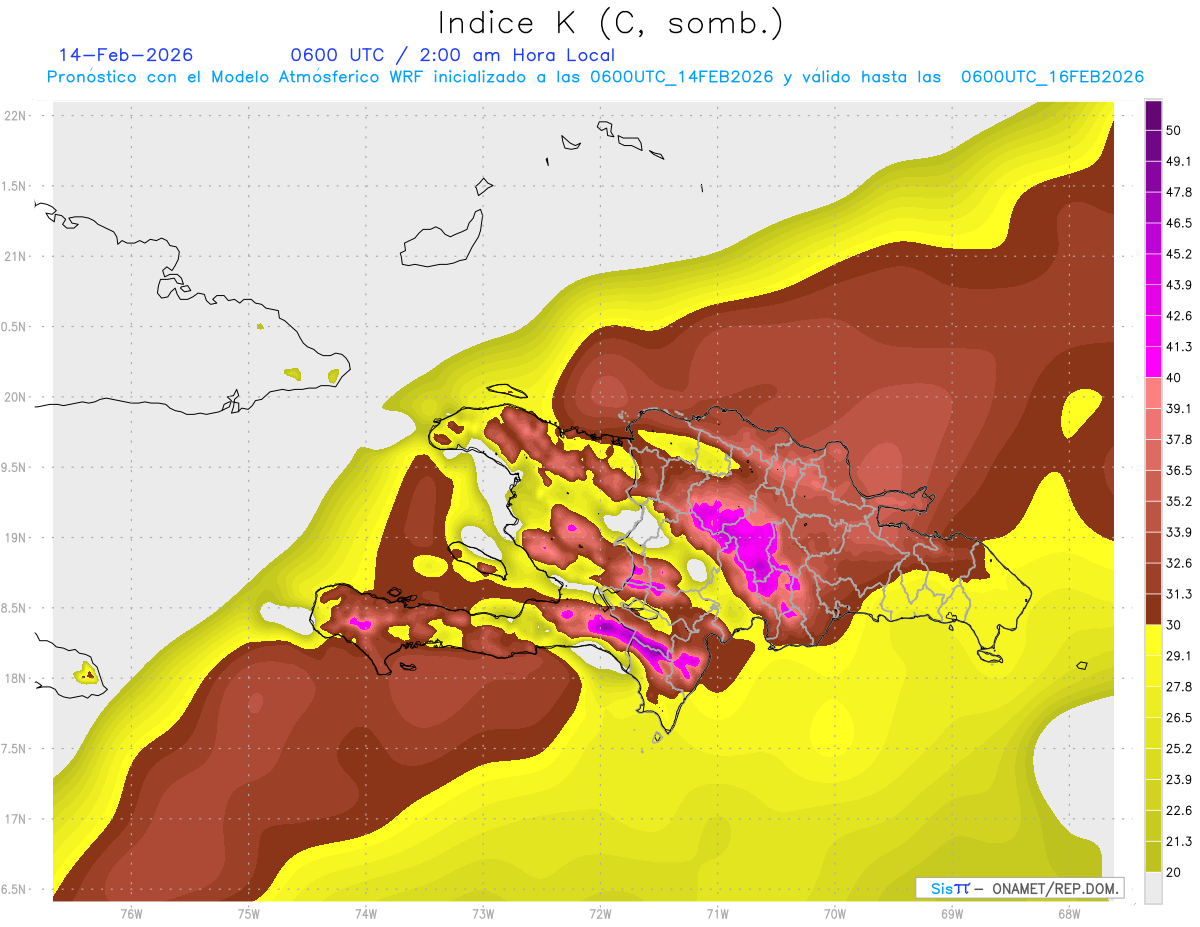Click the latitude label "22N"
Image resolution: width=1200 pixels, height=927 pixels.
coord(17,116)
